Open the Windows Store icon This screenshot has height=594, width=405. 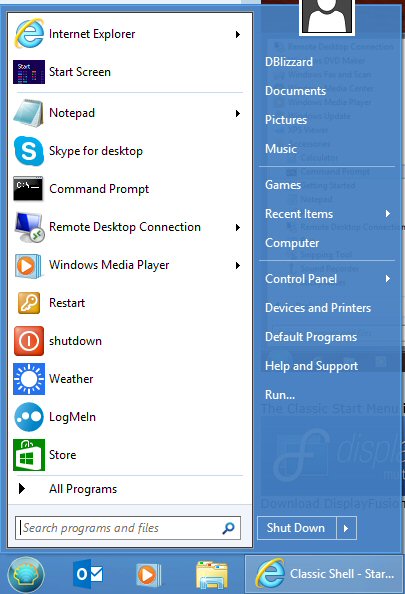coord(29,455)
